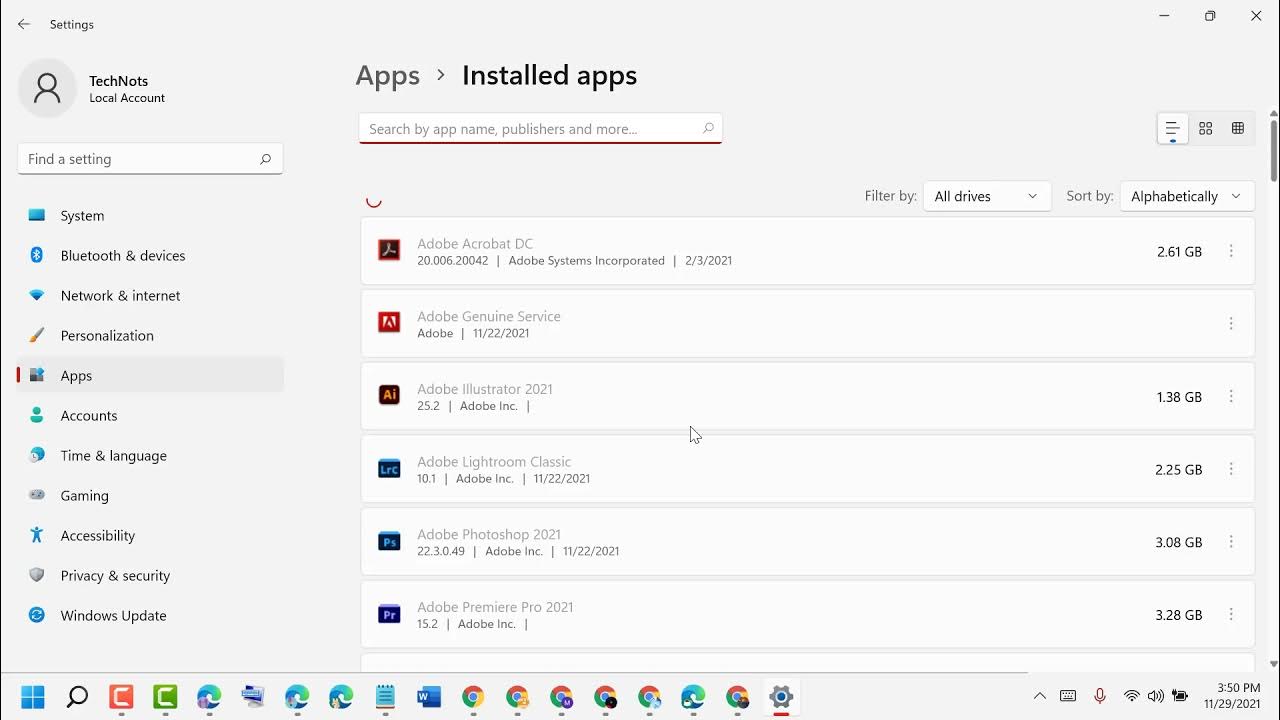The image size is (1280, 720).
Task: Open Microsoft Word from the taskbar
Action: click(x=429, y=697)
